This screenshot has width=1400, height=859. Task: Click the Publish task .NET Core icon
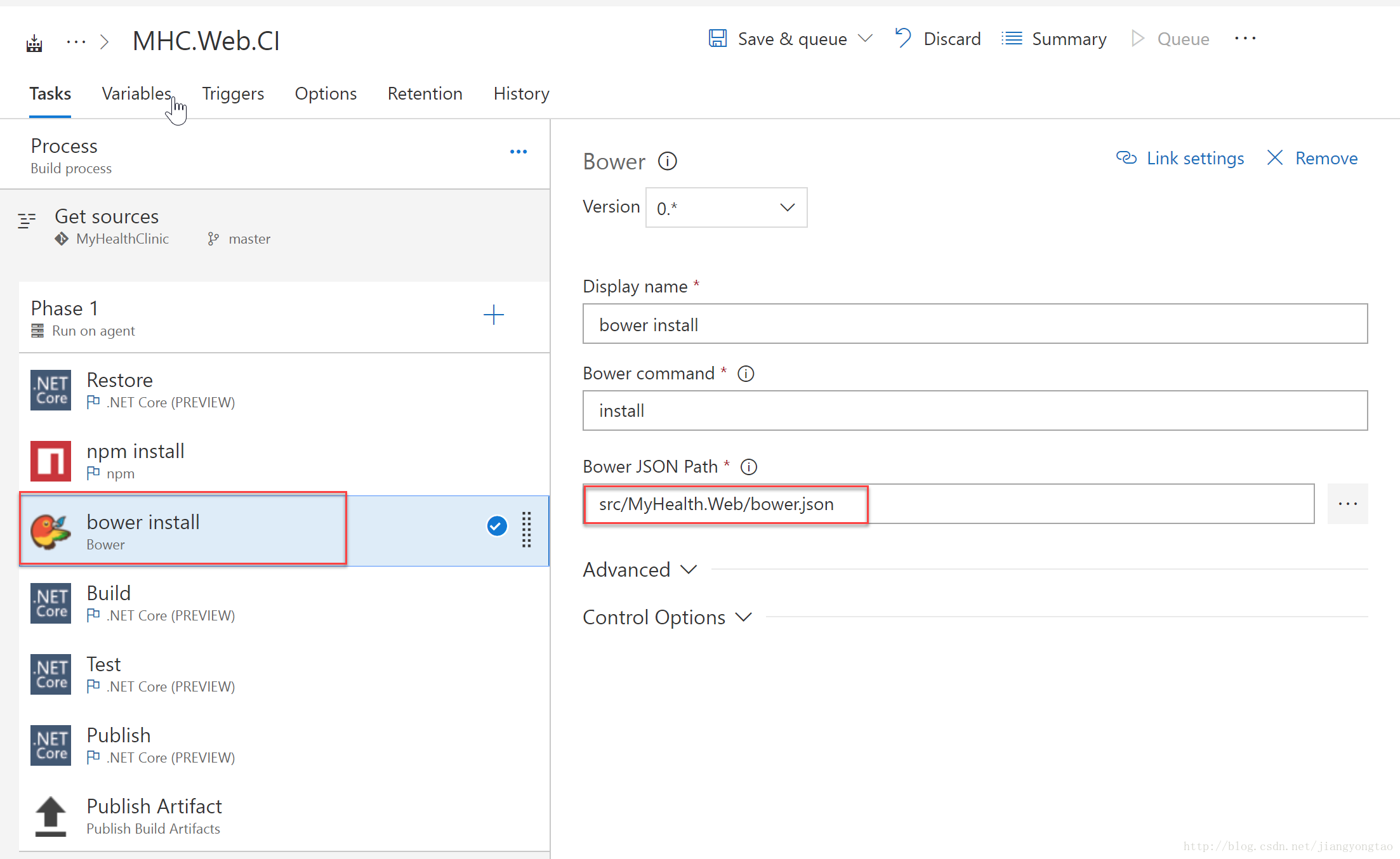51,745
